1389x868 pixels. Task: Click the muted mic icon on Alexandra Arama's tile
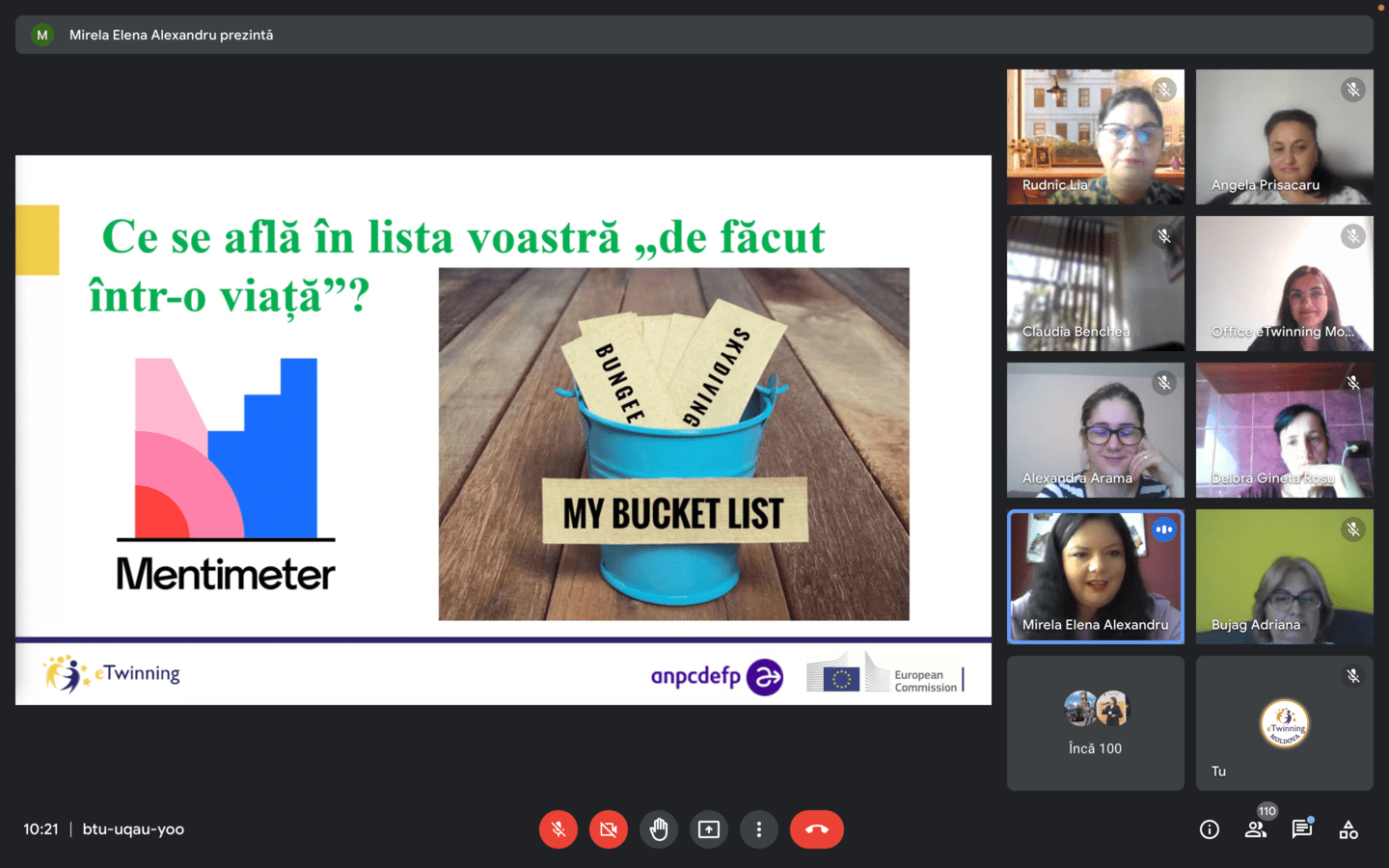[x=1164, y=383]
